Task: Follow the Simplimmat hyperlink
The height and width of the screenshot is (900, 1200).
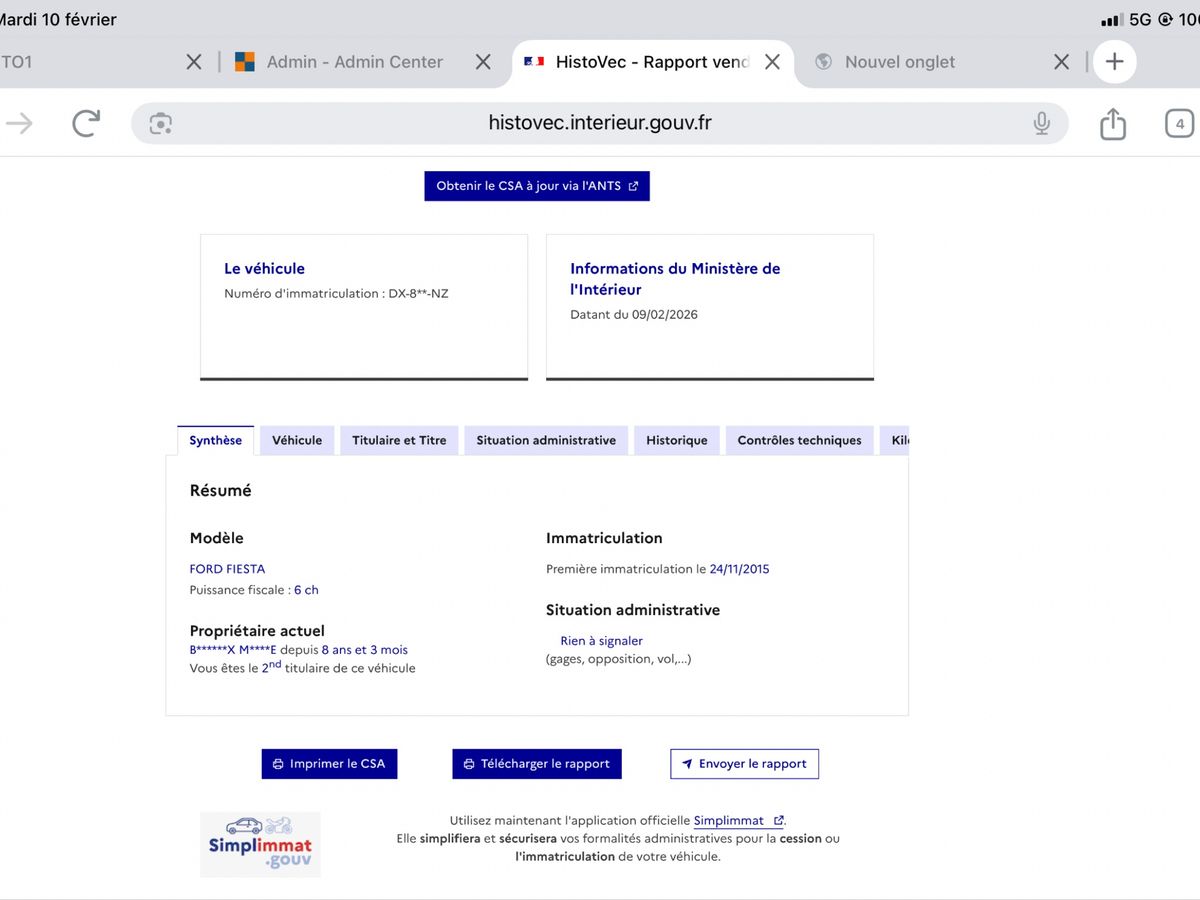Action: tap(729, 820)
